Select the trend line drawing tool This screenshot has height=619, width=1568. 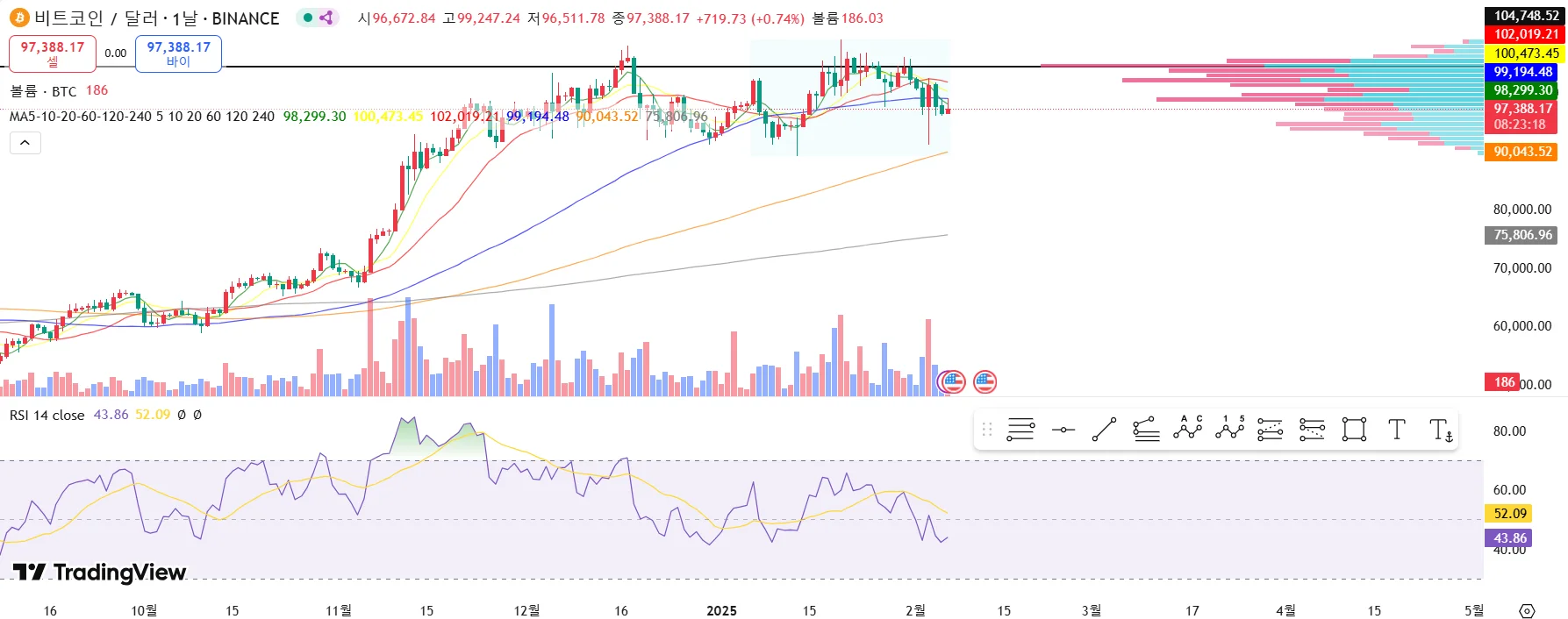[1104, 430]
